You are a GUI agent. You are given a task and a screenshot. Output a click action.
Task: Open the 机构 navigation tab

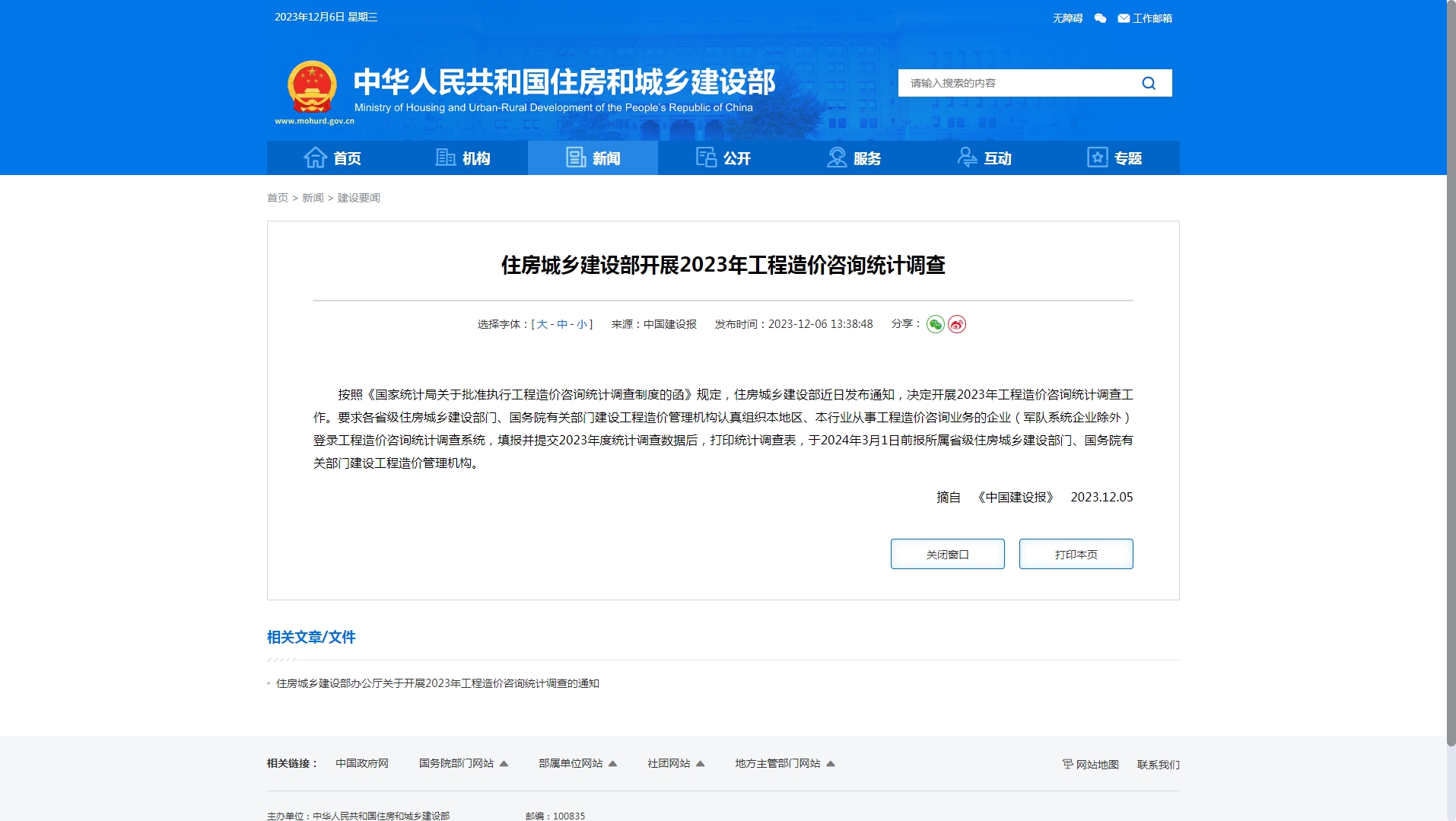pos(463,158)
